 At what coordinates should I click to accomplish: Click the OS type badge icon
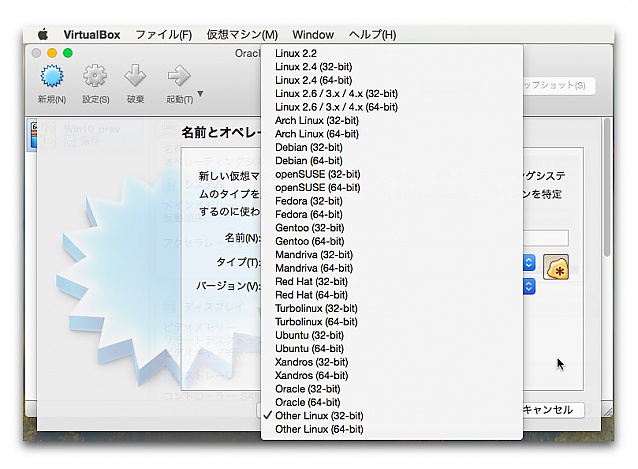pyautogui.click(x=556, y=268)
